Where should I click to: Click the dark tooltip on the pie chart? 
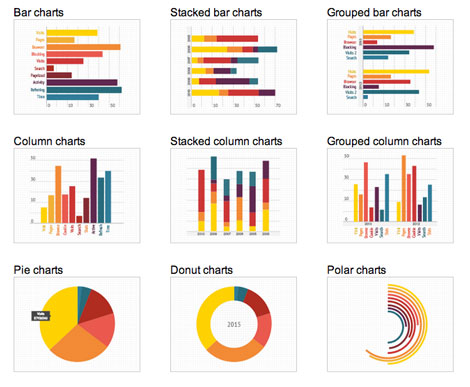(41, 316)
